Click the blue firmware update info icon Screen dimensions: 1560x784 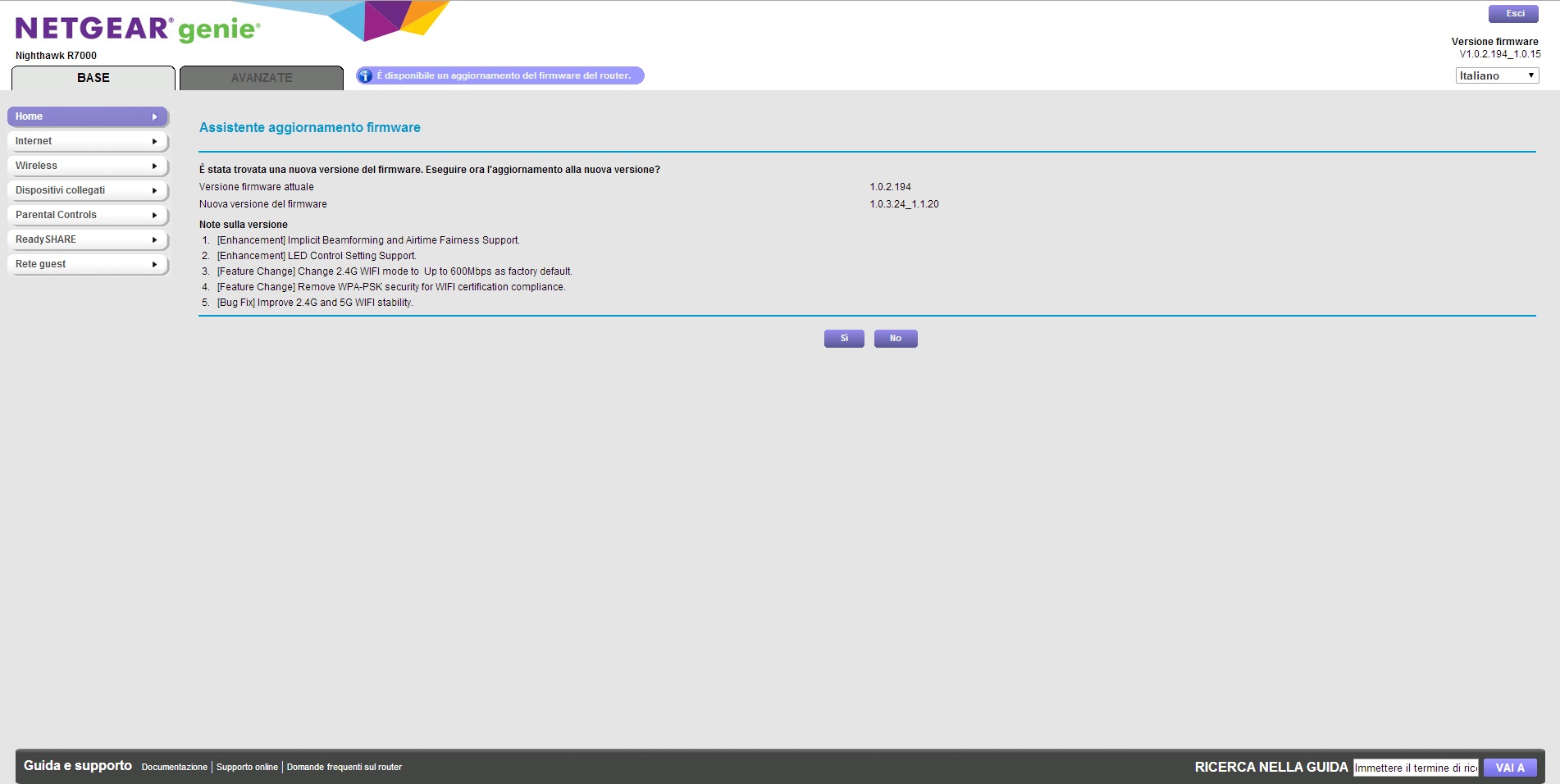[365, 75]
